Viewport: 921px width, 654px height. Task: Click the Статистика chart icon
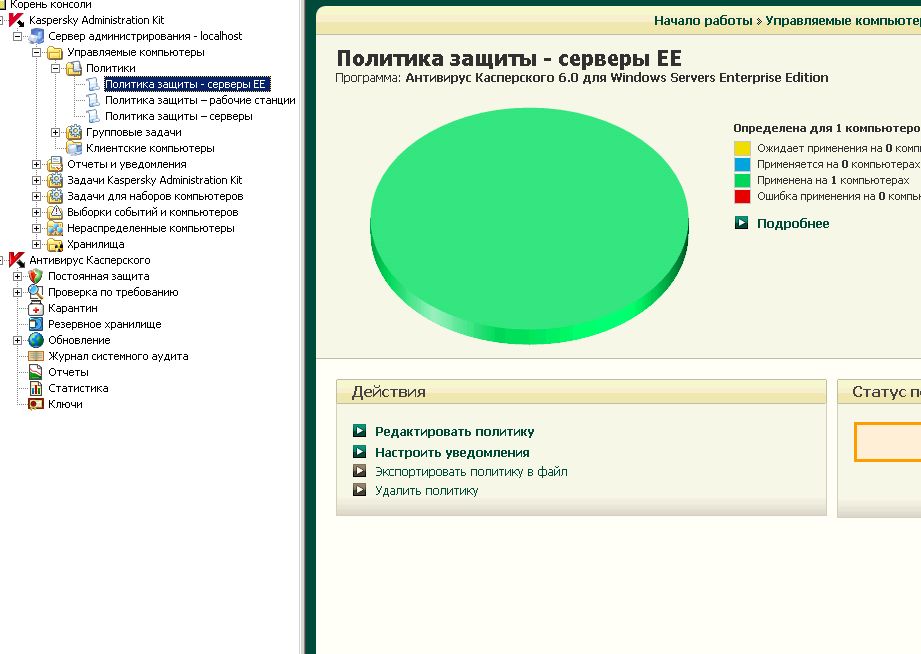click(36, 388)
